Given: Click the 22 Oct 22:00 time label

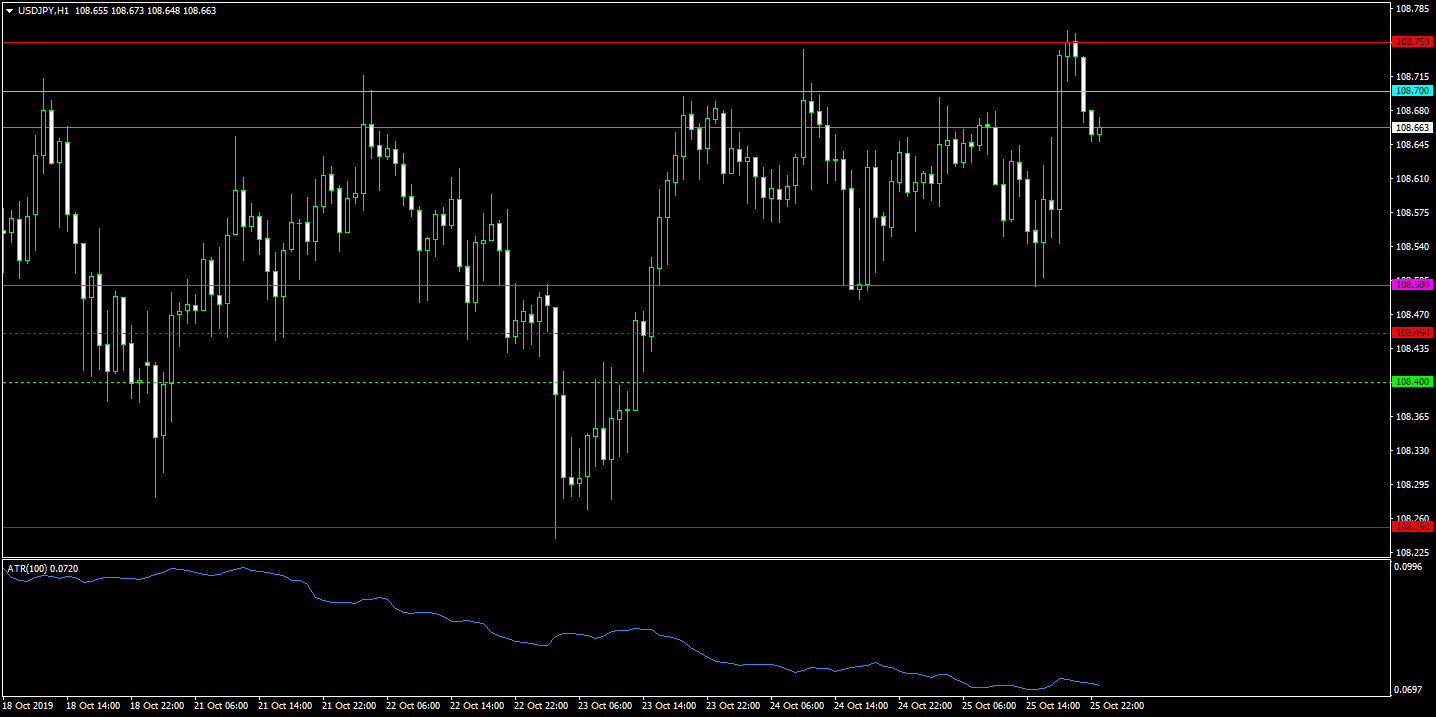Looking at the screenshot, I should tap(541, 706).
